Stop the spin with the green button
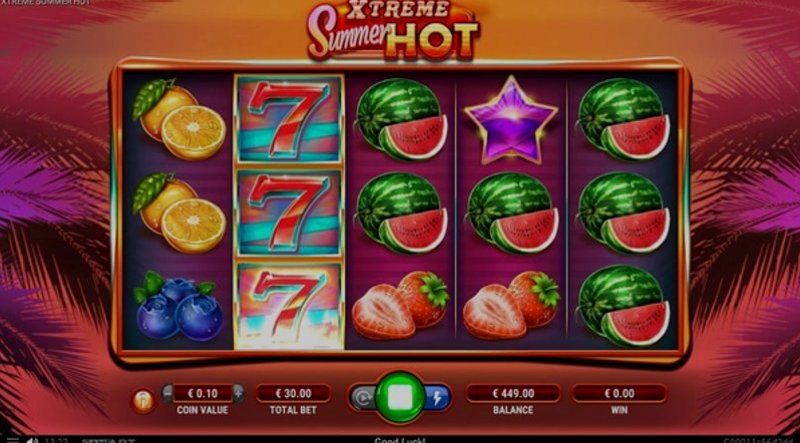 tap(399, 398)
